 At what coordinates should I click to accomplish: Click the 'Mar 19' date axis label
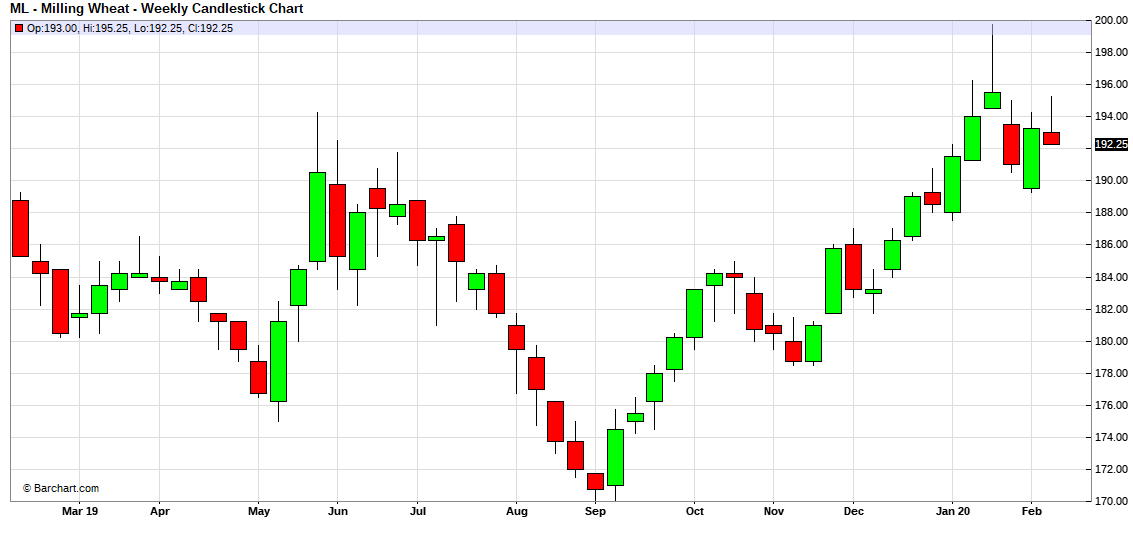click(79, 511)
